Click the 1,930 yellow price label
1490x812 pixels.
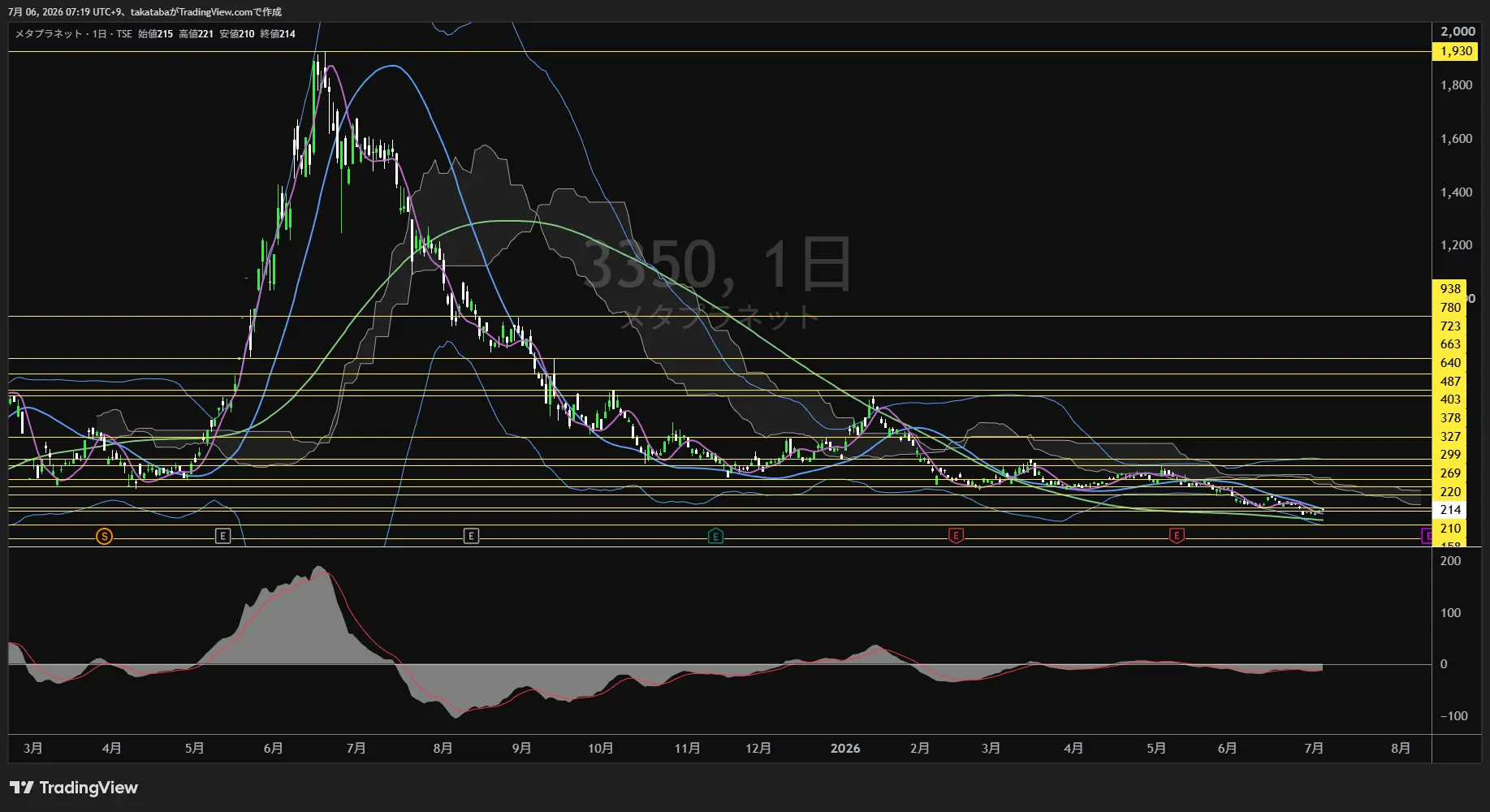click(1456, 51)
